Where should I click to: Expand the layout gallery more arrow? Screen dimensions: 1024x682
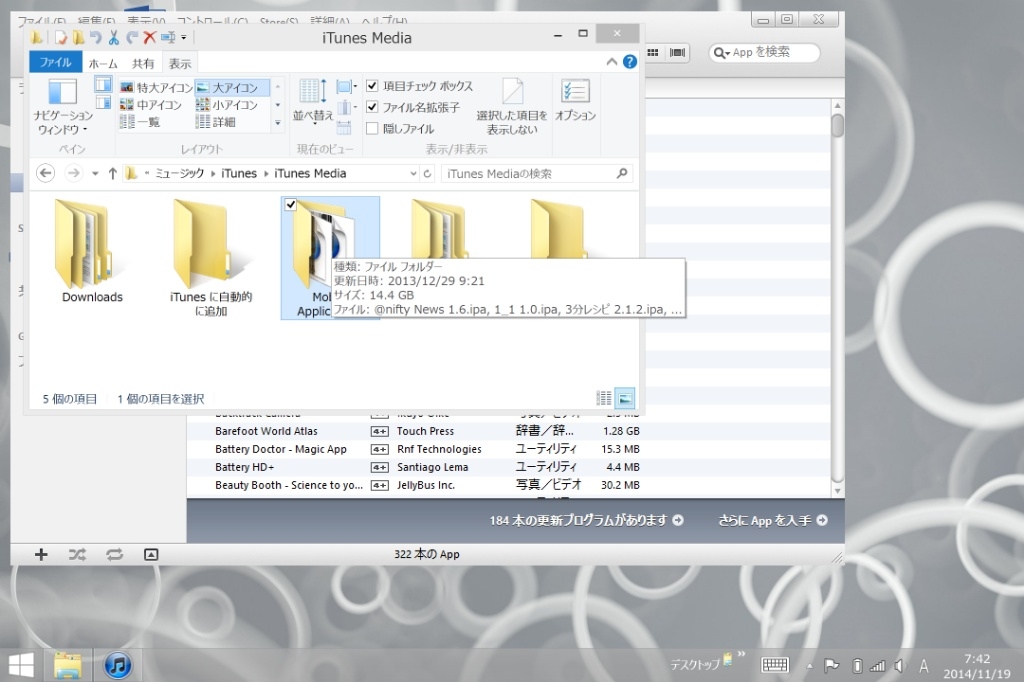[x=278, y=122]
